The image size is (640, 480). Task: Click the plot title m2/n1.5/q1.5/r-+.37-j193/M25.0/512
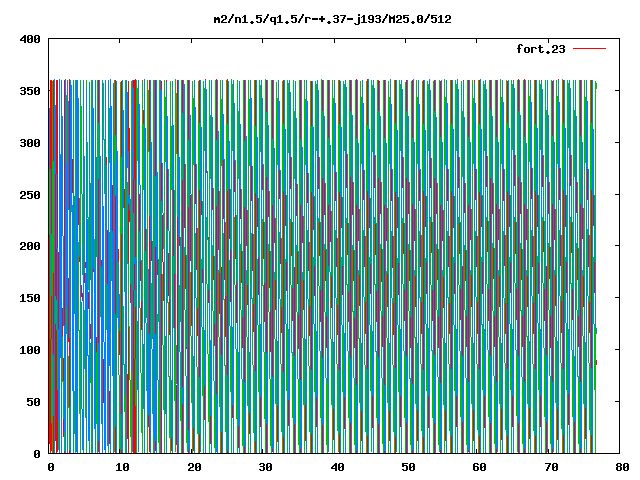[x=333, y=20]
